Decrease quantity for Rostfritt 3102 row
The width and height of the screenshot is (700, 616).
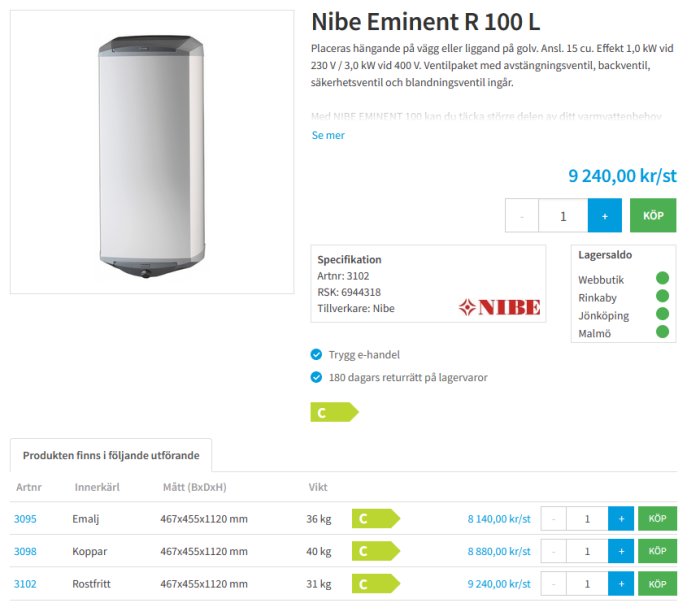point(554,584)
